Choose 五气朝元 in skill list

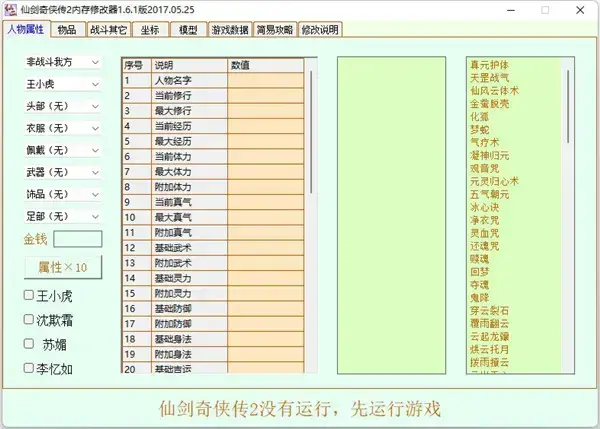click(489, 194)
